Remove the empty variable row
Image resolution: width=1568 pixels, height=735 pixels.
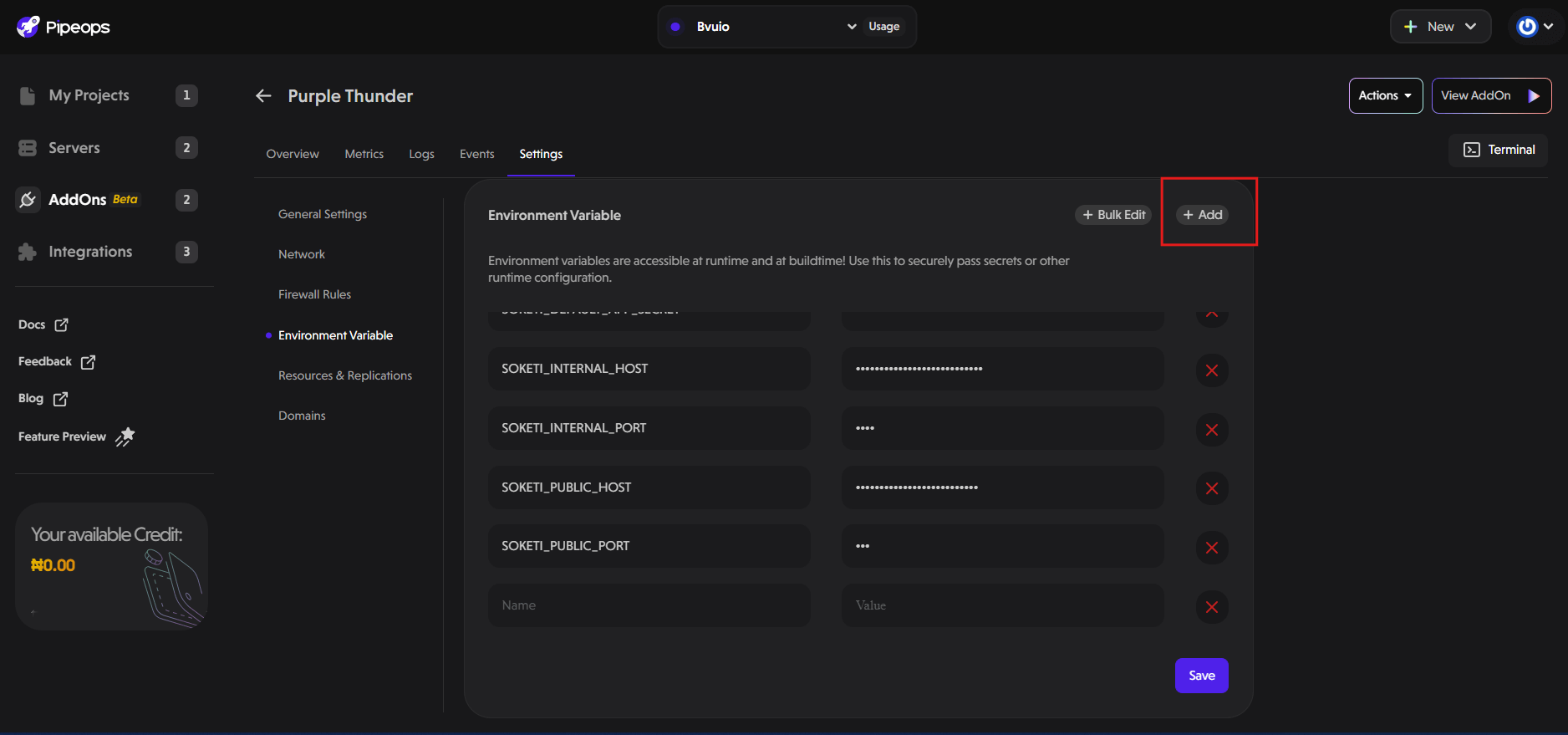1212,607
